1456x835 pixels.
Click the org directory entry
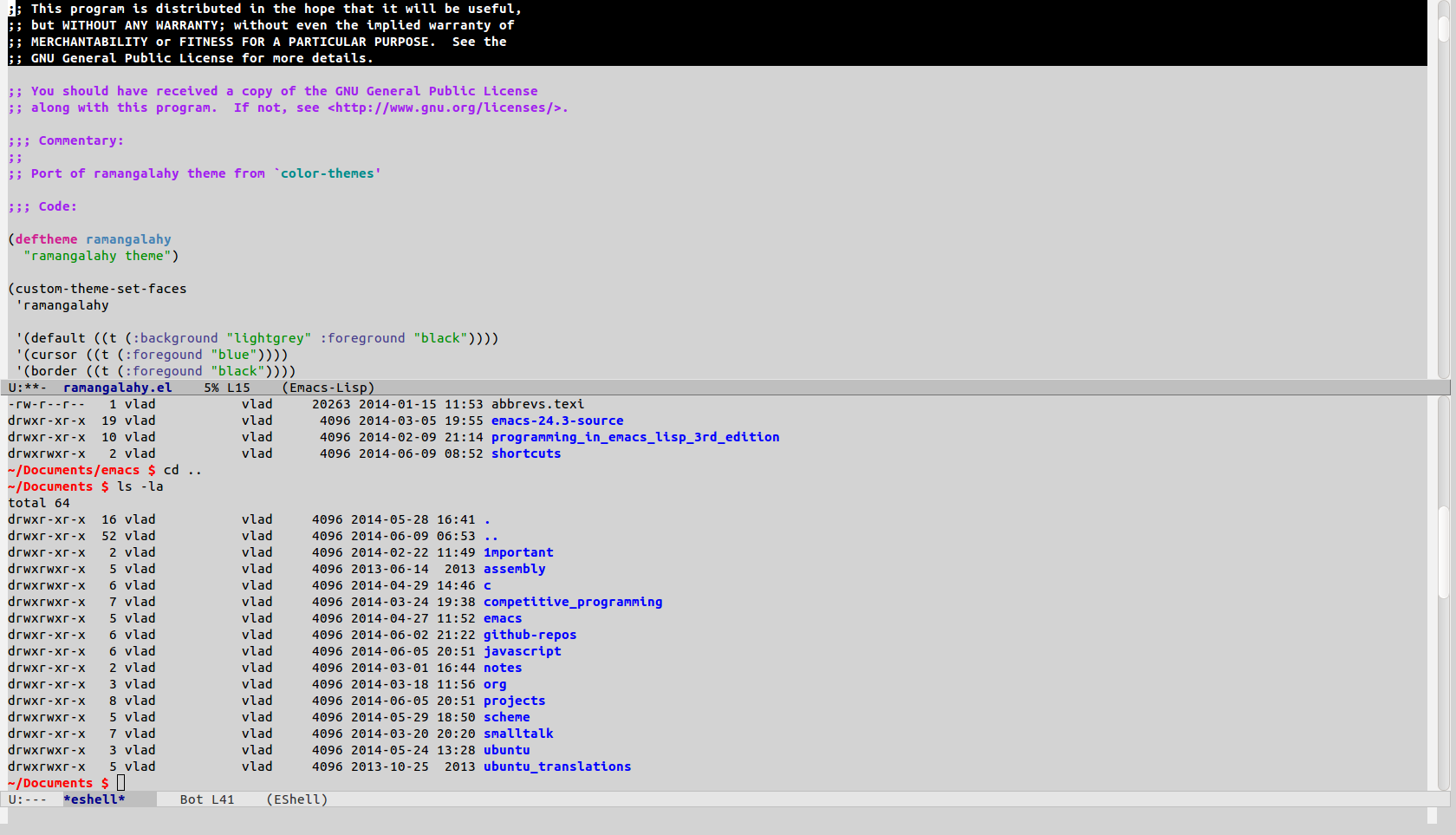[495, 684]
